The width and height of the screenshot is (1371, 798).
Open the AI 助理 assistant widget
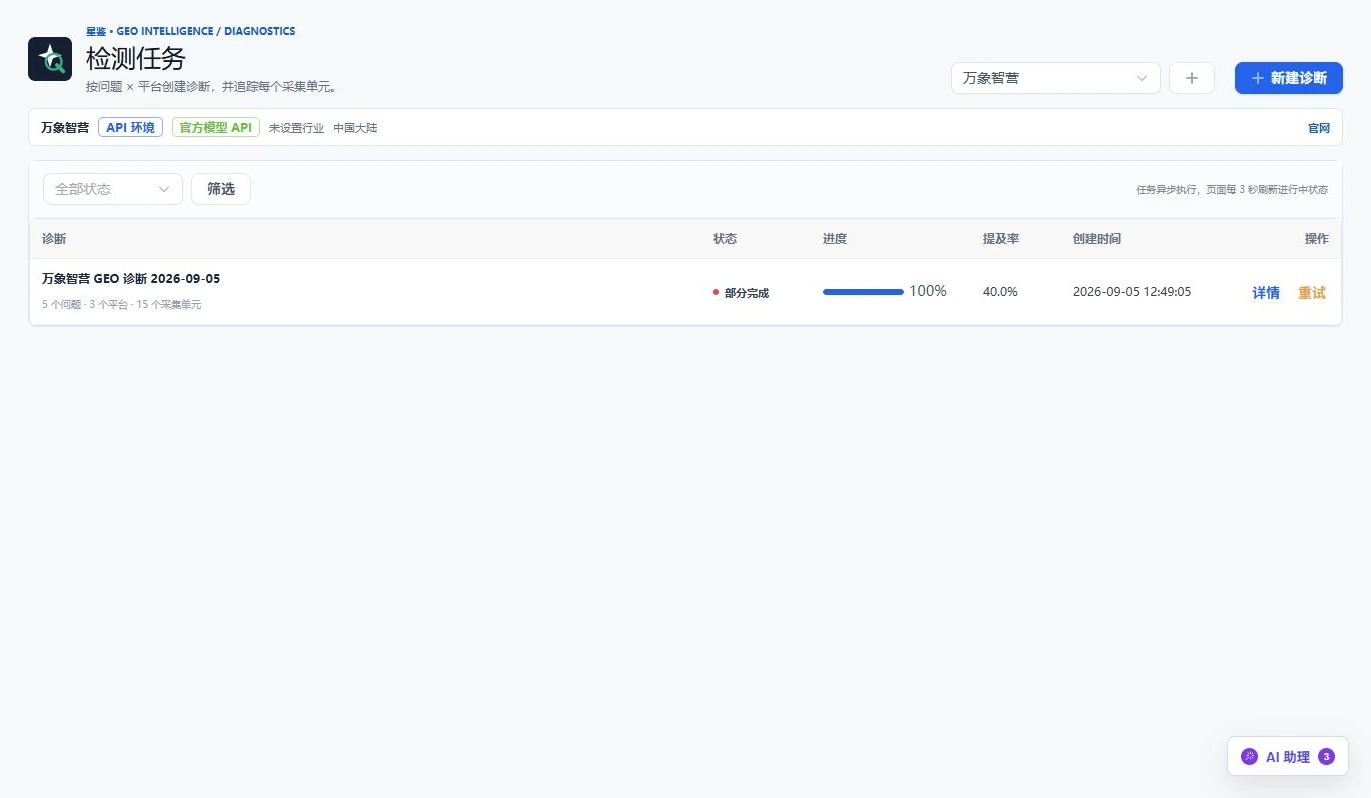coord(1287,756)
